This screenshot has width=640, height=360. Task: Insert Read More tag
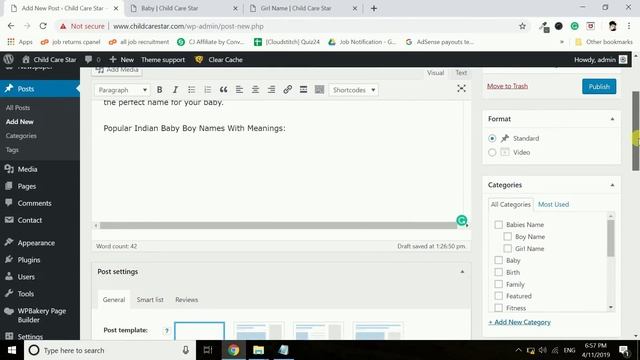(x=303, y=90)
